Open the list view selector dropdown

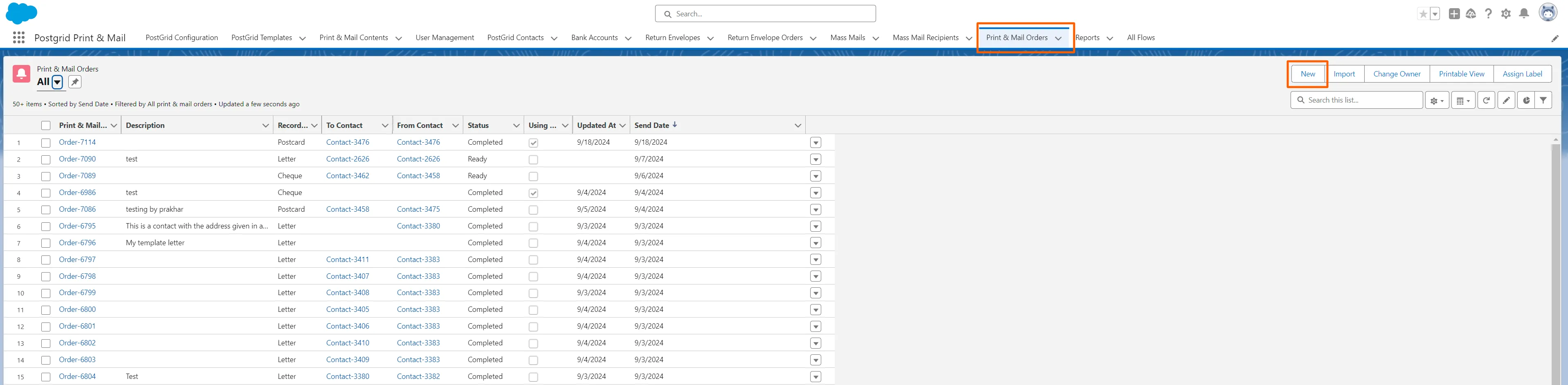(57, 82)
